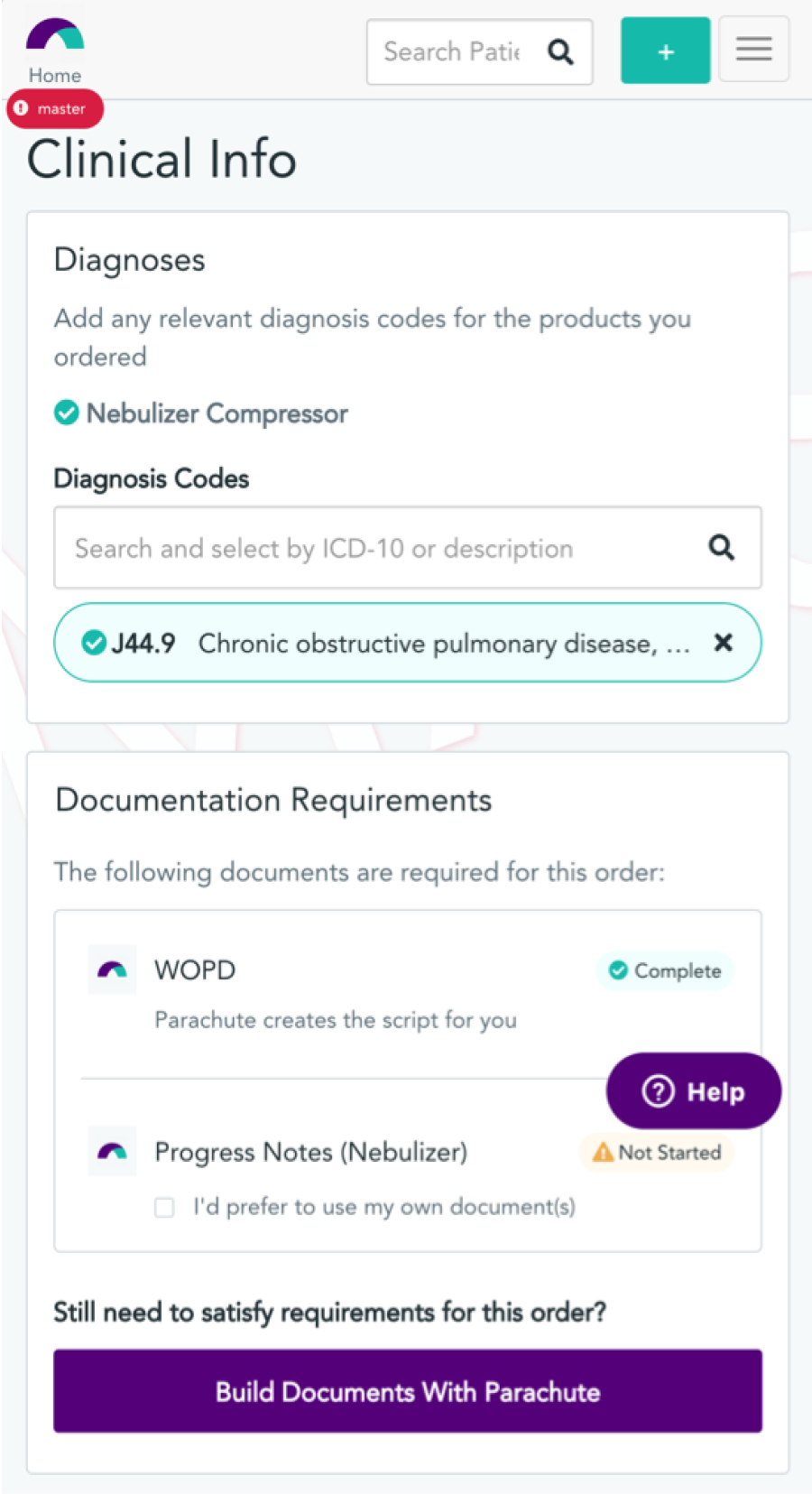812x1494 pixels.
Task: Expand the WOPD document row
Action: (x=195, y=970)
